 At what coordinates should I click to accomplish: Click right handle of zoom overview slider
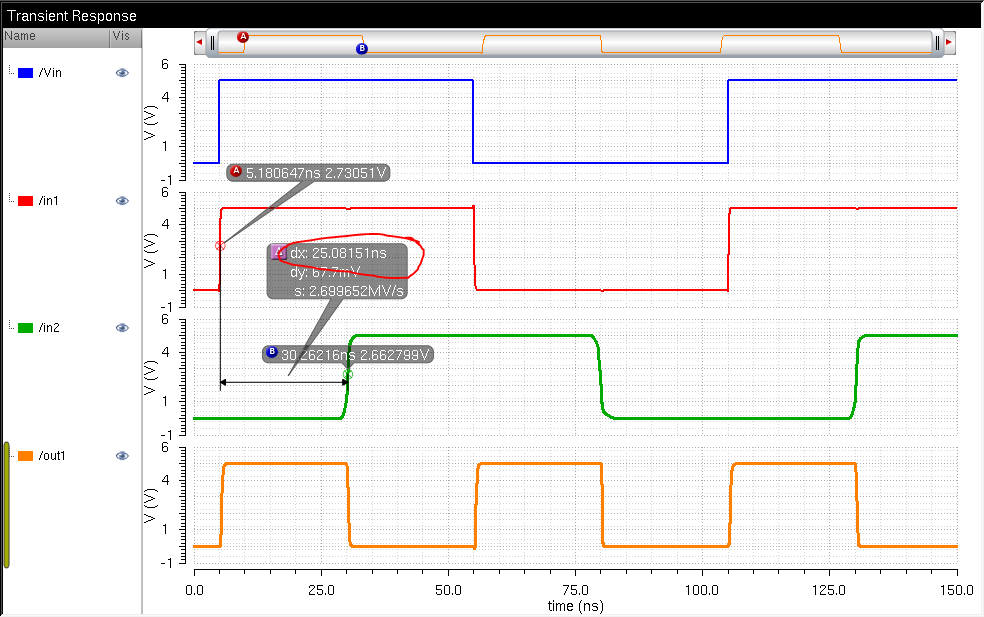tap(937, 43)
